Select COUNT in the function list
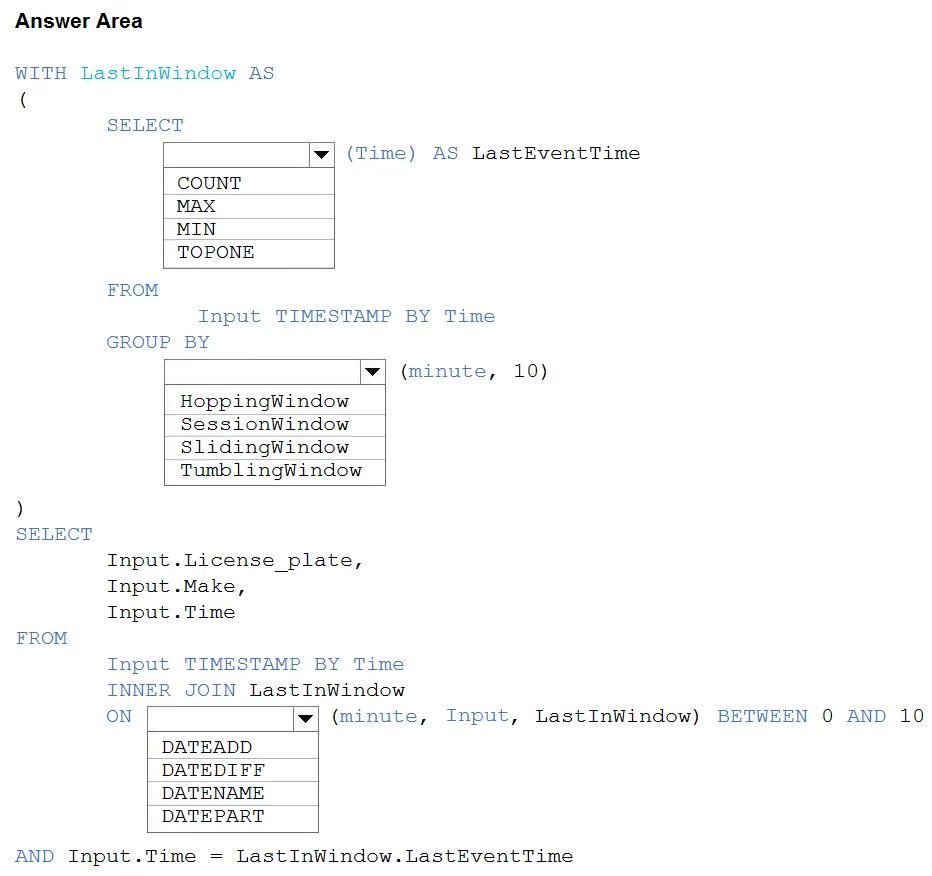Screen dimensions: 932x876 (x=249, y=183)
